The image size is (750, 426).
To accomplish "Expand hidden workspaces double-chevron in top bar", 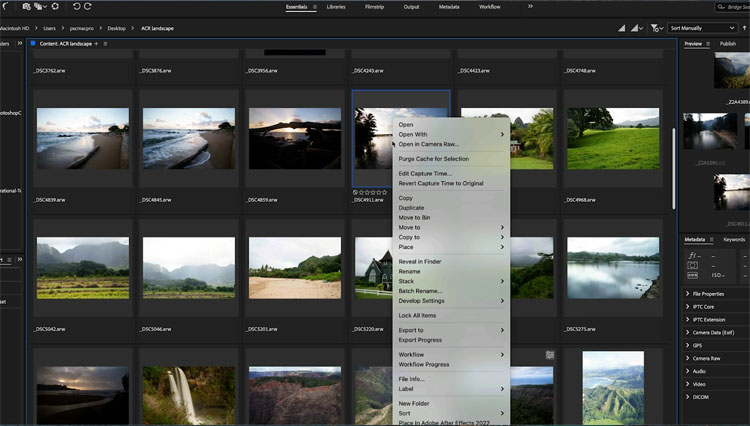I will [x=530, y=6].
